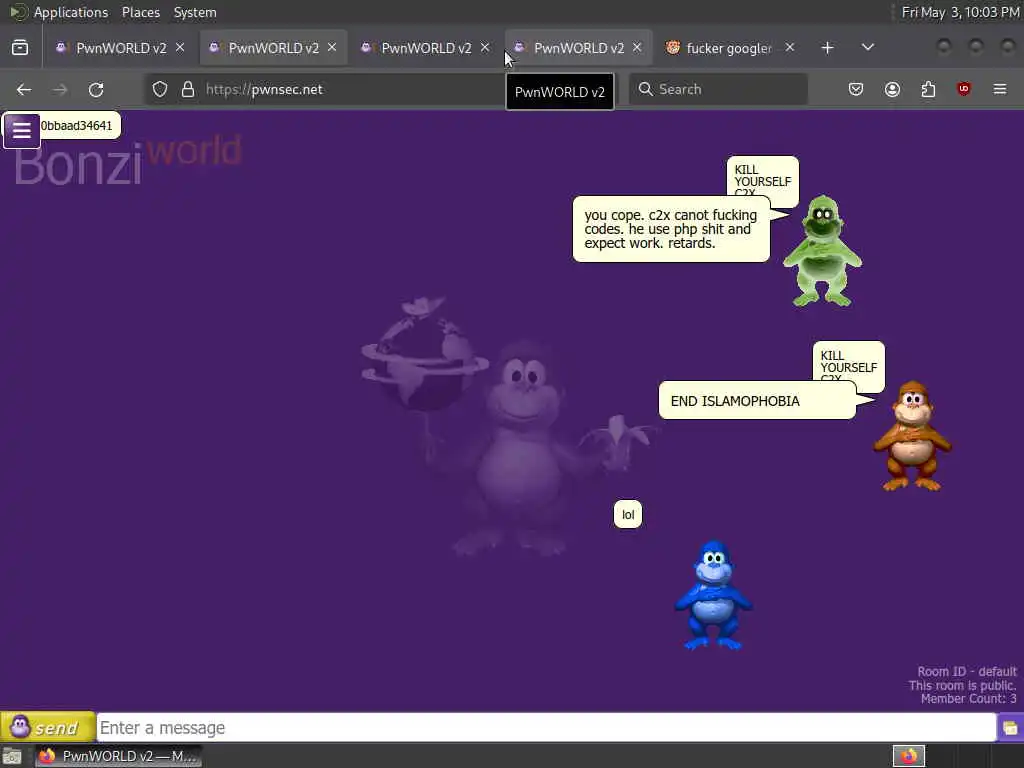
Task: Click the Fri May 3 clock
Action: (x=960, y=12)
